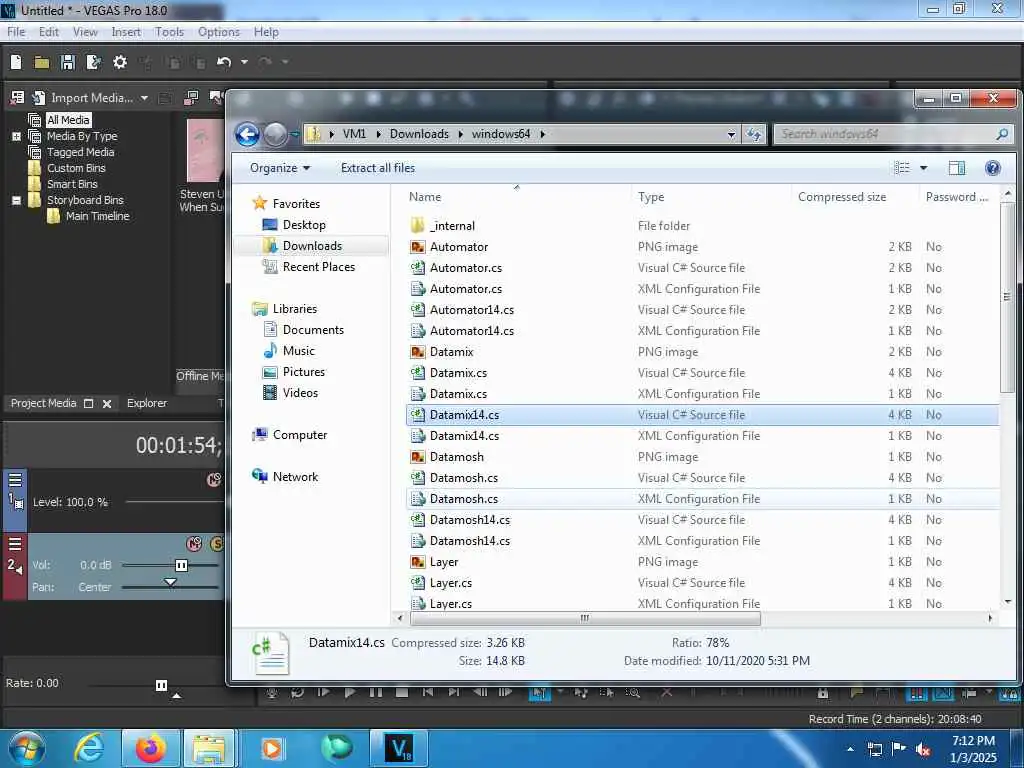Undo the last action in VEGAS

[x=224, y=62]
